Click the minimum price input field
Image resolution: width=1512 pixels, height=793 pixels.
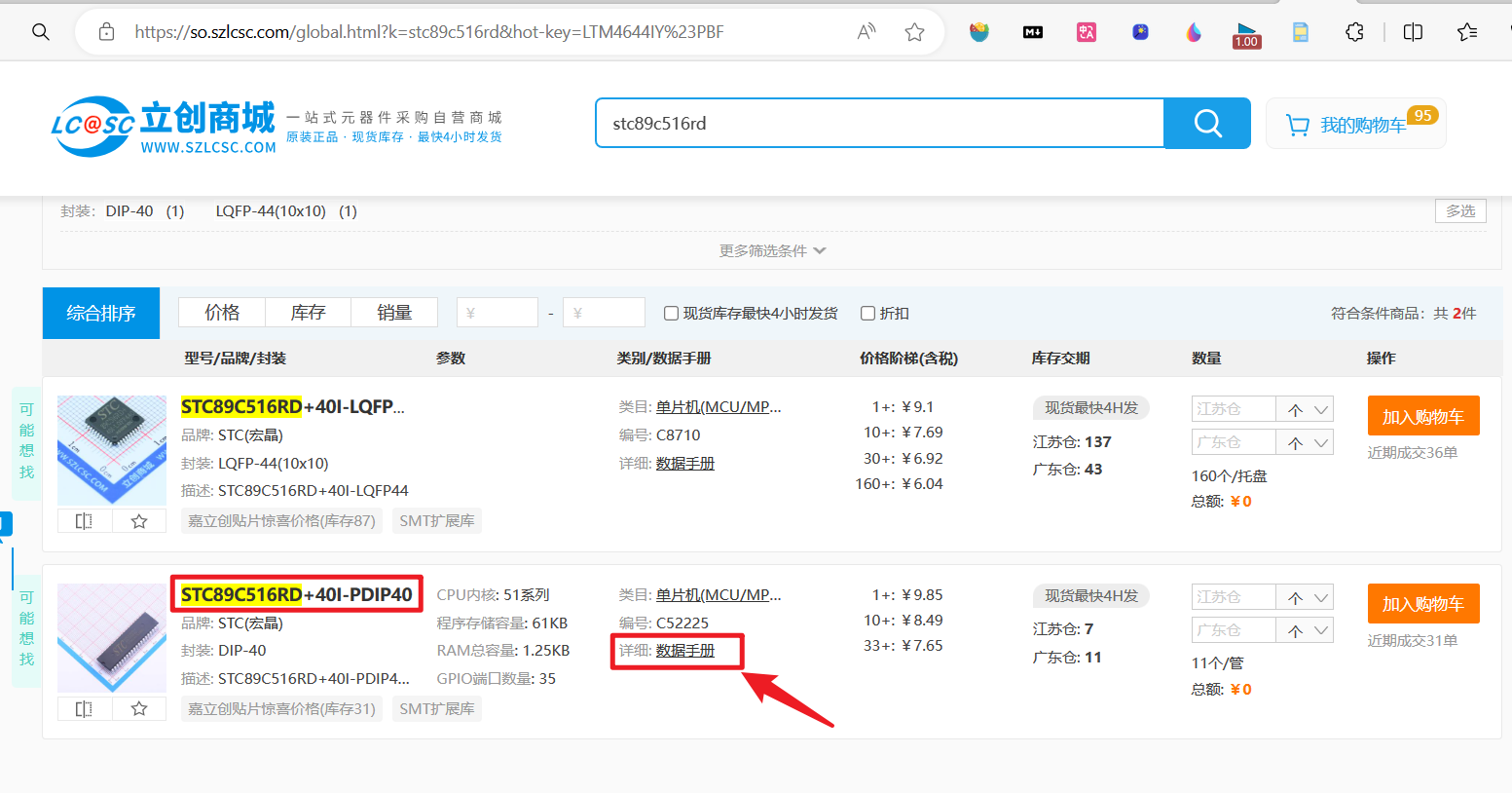pyautogui.click(x=498, y=313)
